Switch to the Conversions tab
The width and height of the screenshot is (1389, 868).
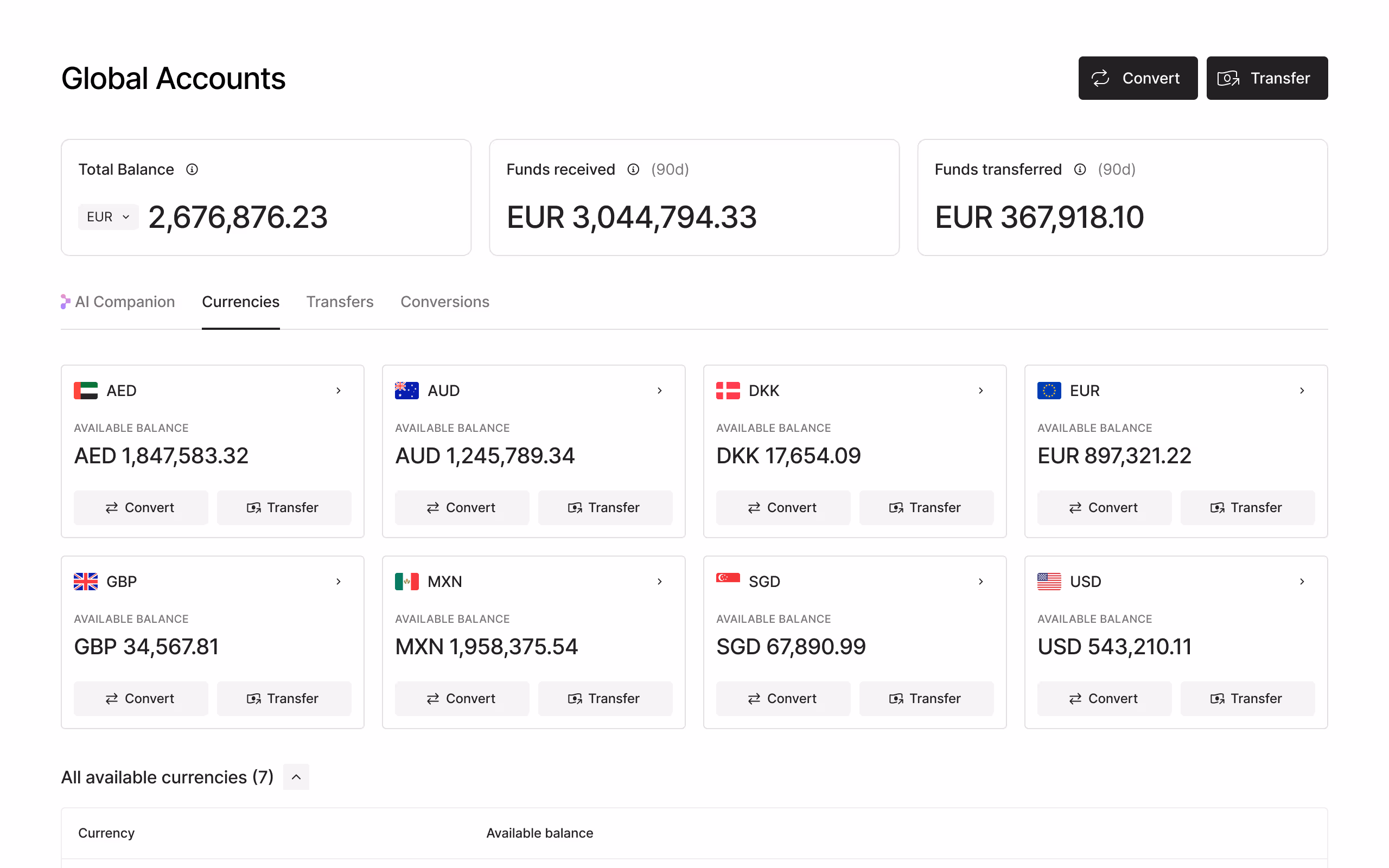click(x=445, y=302)
